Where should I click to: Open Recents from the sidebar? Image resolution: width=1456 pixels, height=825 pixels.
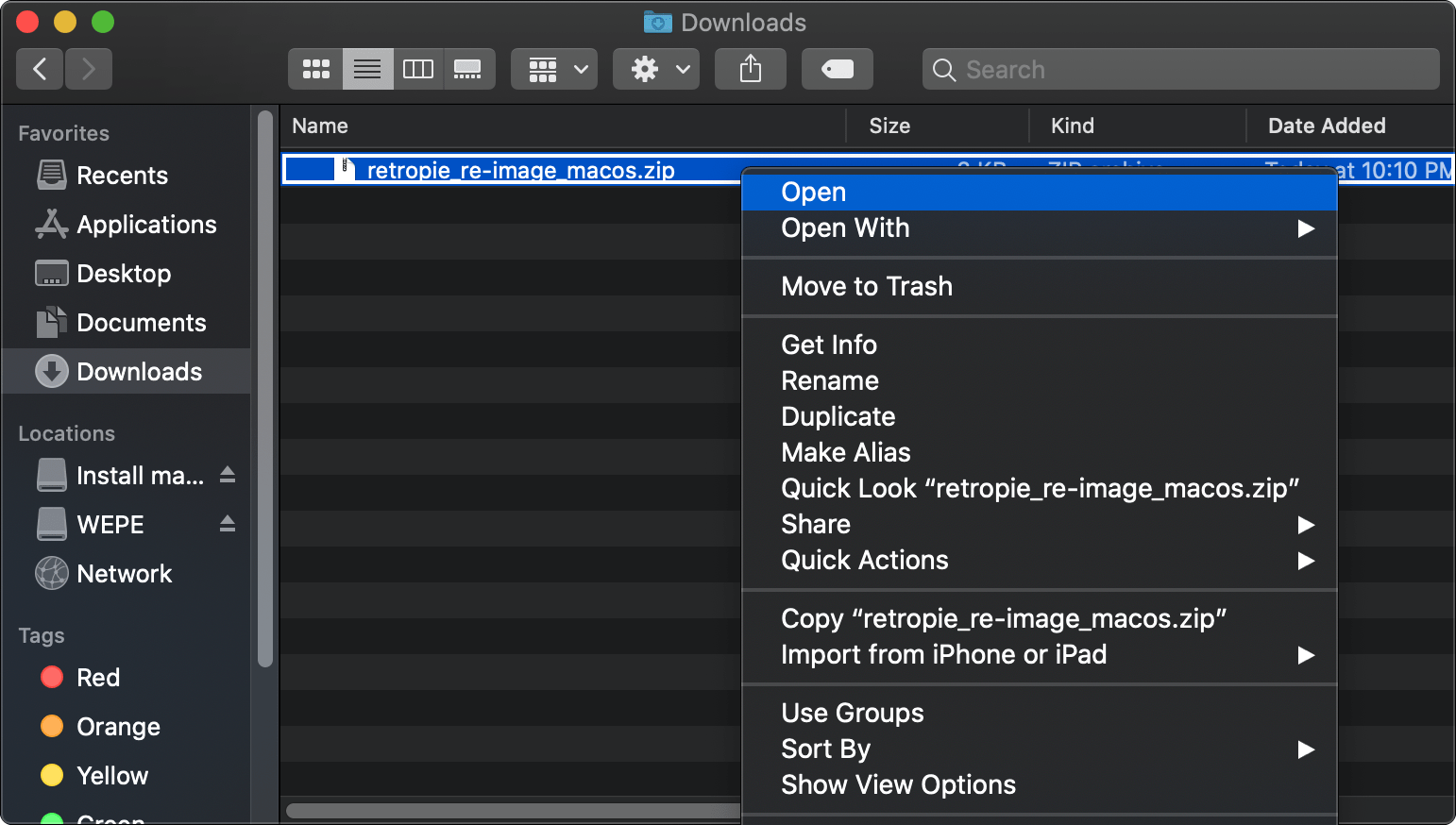pos(122,175)
